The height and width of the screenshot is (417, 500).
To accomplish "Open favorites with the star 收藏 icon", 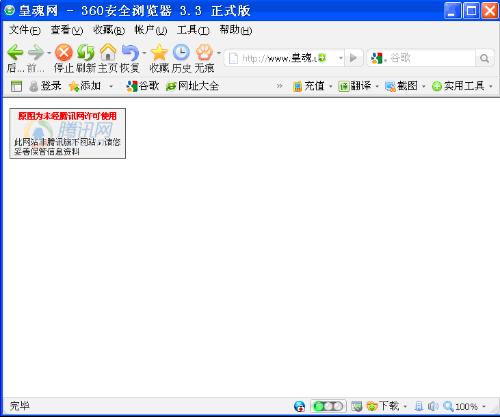I will tap(159, 53).
